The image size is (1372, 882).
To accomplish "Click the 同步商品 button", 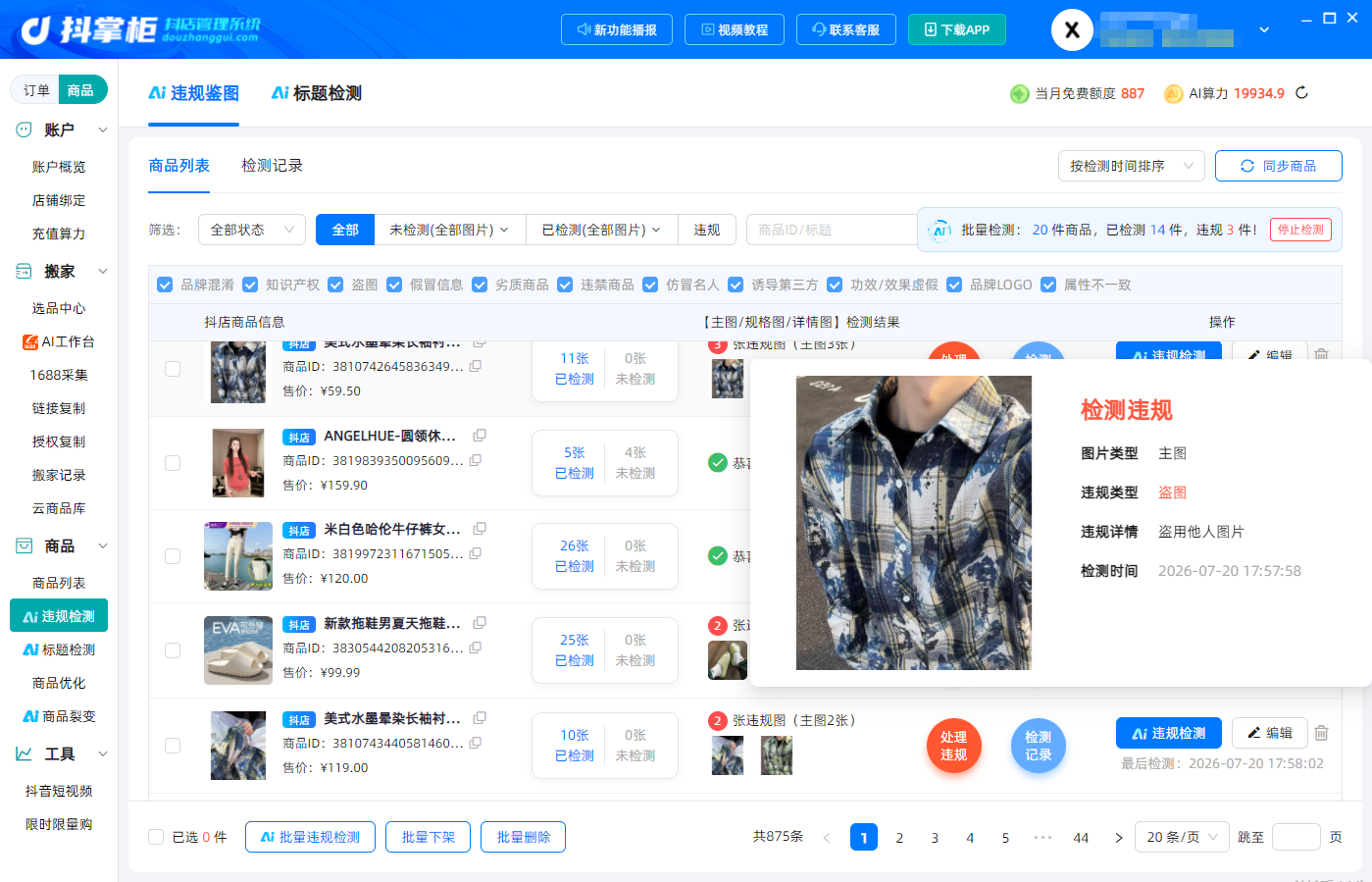I will [x=1279, y=166].
